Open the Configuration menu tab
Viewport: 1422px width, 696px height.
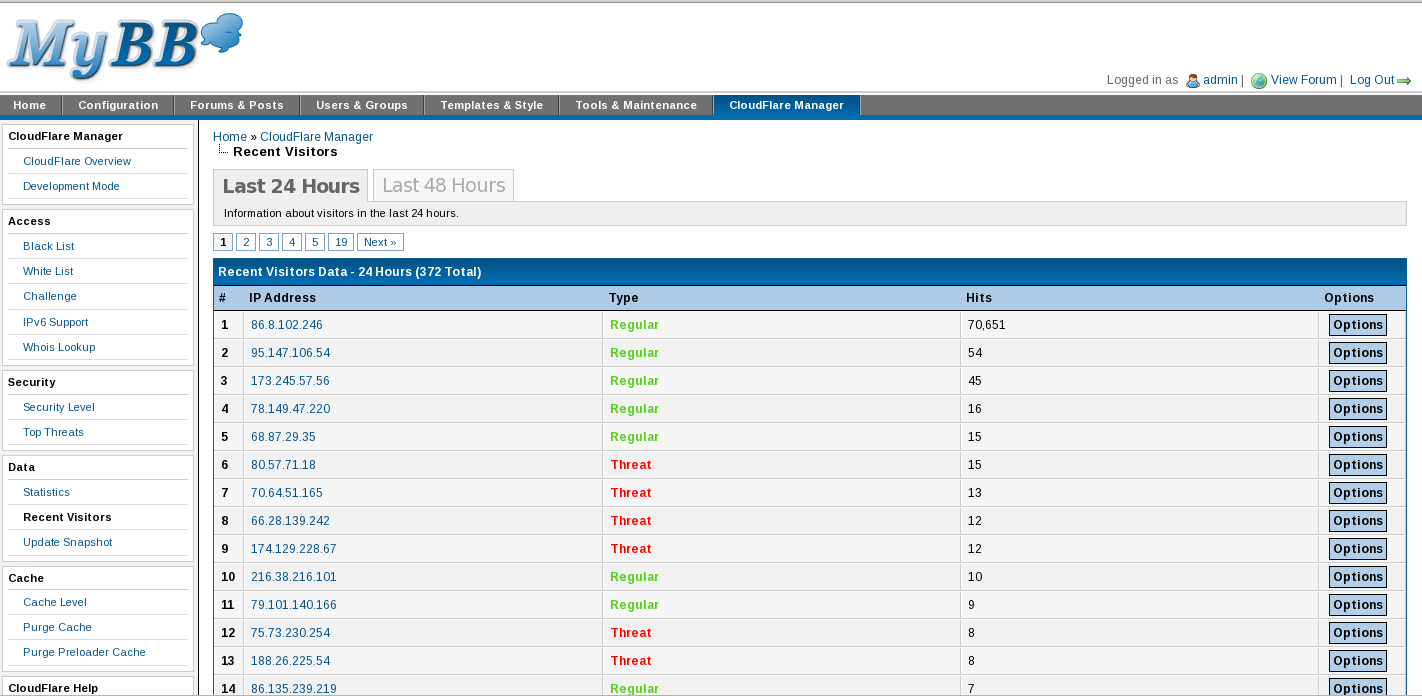click(118, 105)
